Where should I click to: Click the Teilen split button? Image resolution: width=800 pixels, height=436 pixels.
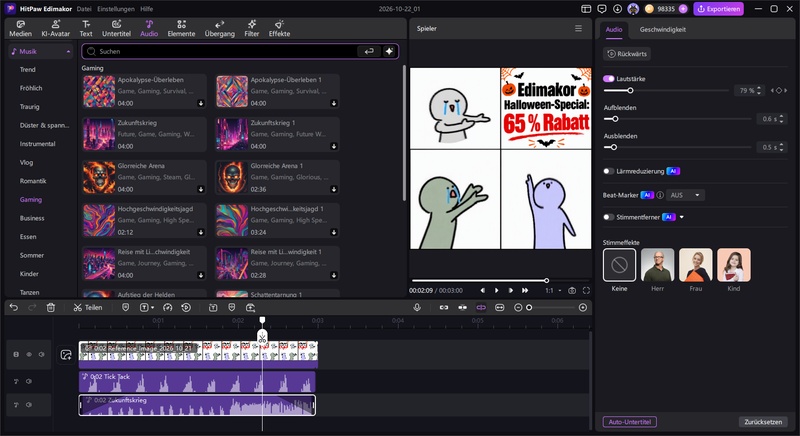(88, 307)
